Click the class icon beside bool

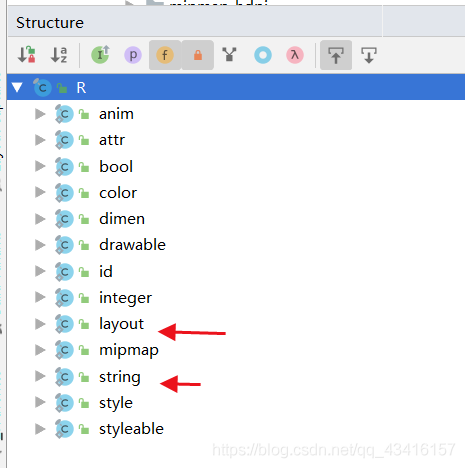64,166
